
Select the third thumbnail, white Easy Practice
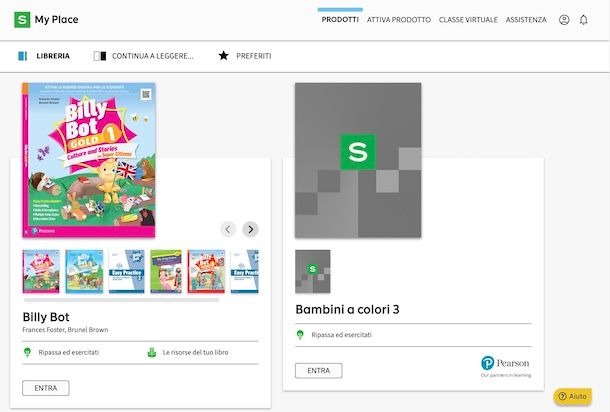coord(126,271)
